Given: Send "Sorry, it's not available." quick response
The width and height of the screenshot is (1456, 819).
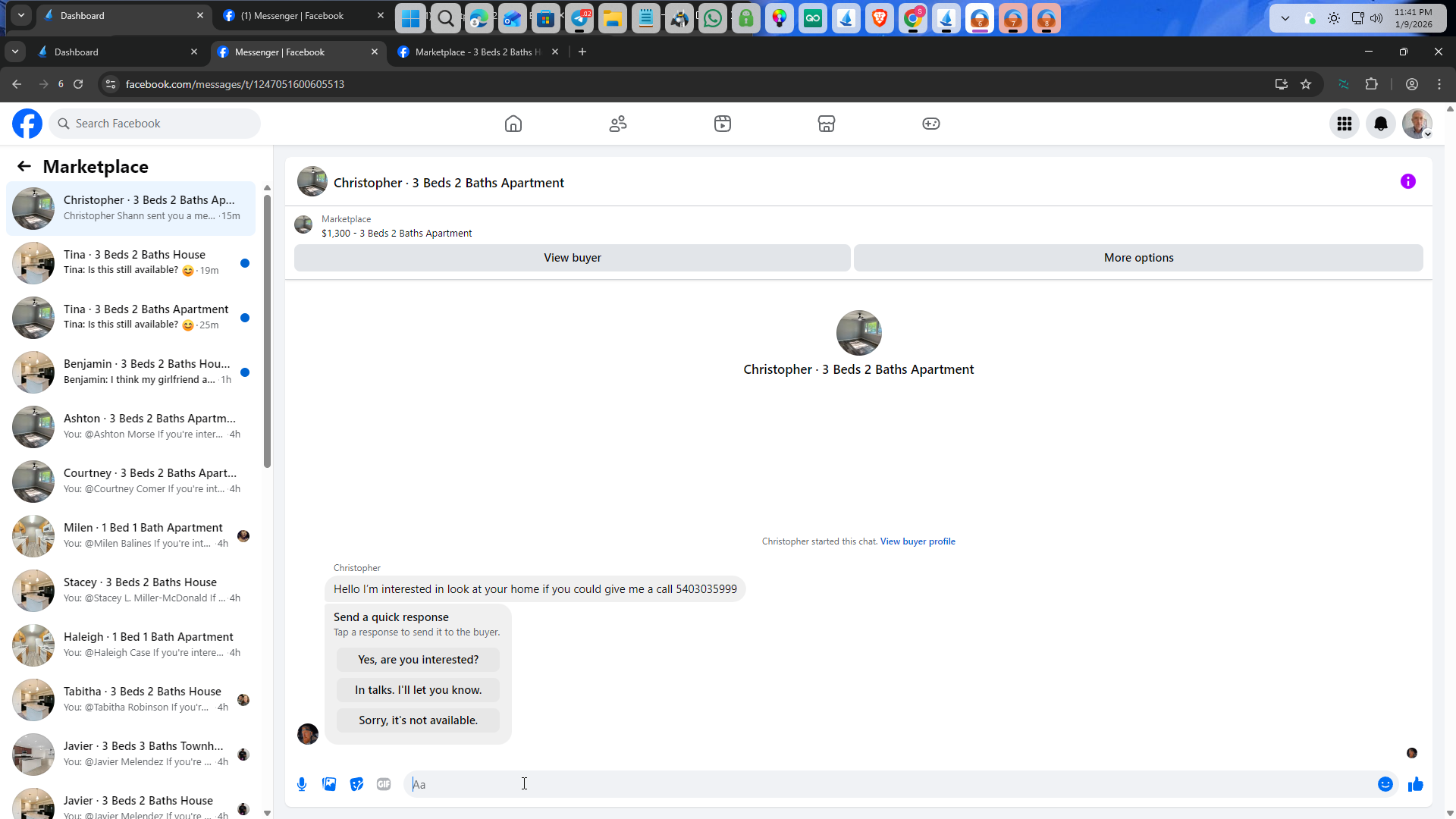Looking at the screenshot, I should 418,720.
